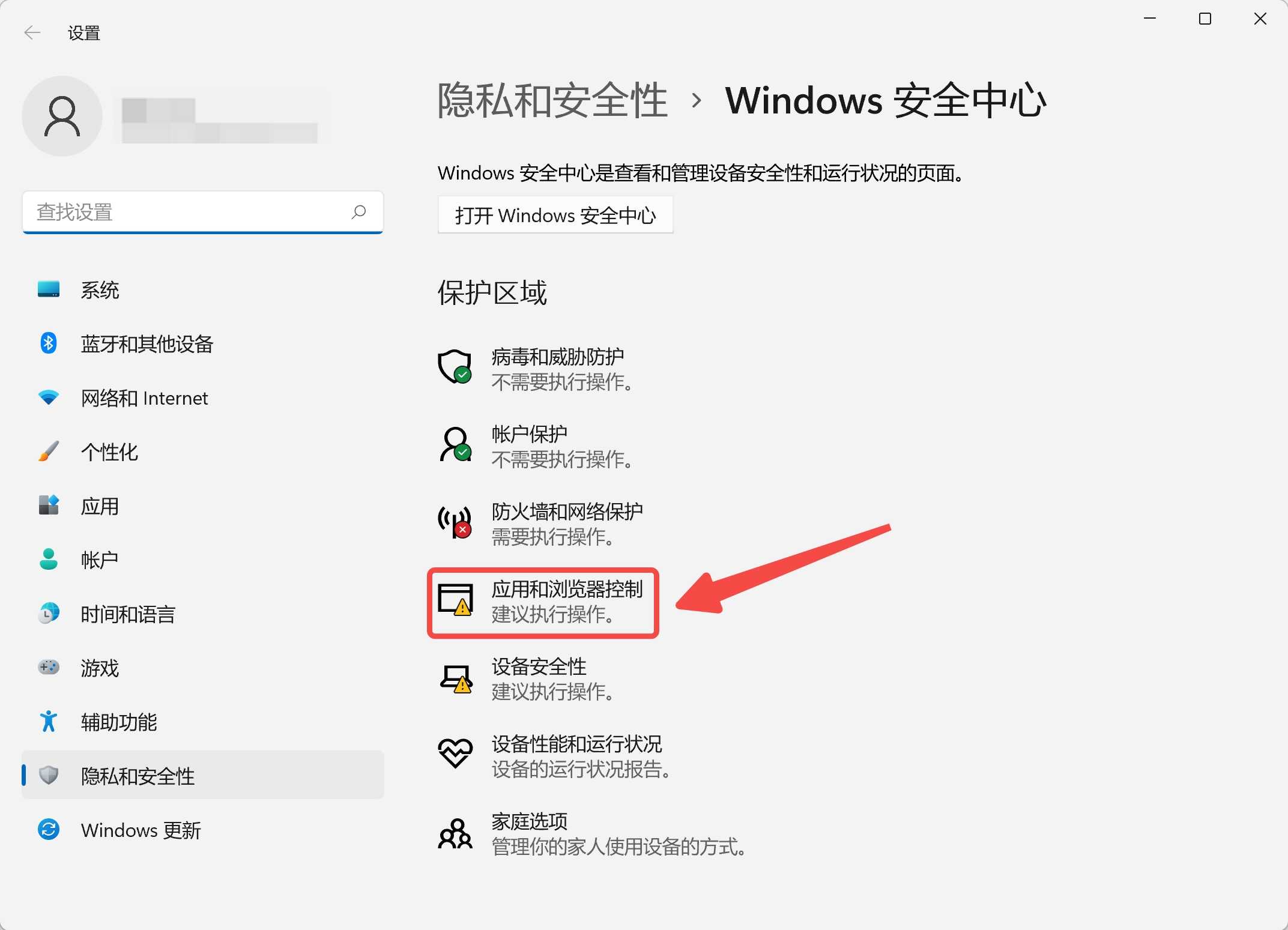Click the 游戏 controller icon
Screen dimensions: 1288x930
49,667
